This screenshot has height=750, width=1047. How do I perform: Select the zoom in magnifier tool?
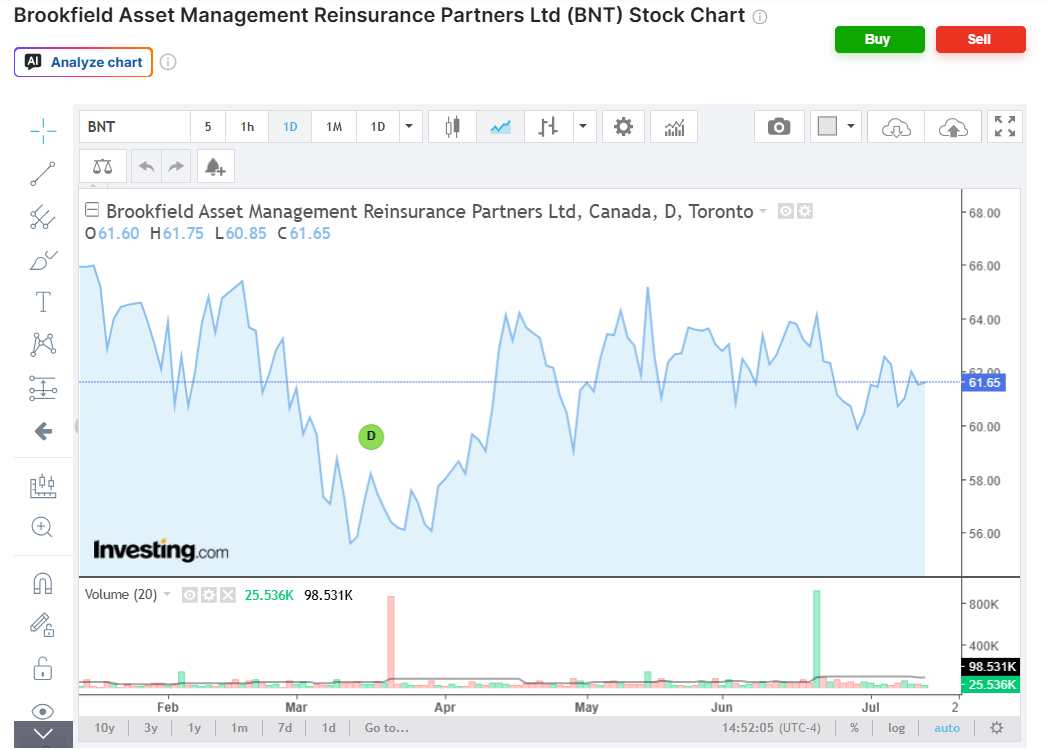42,527
